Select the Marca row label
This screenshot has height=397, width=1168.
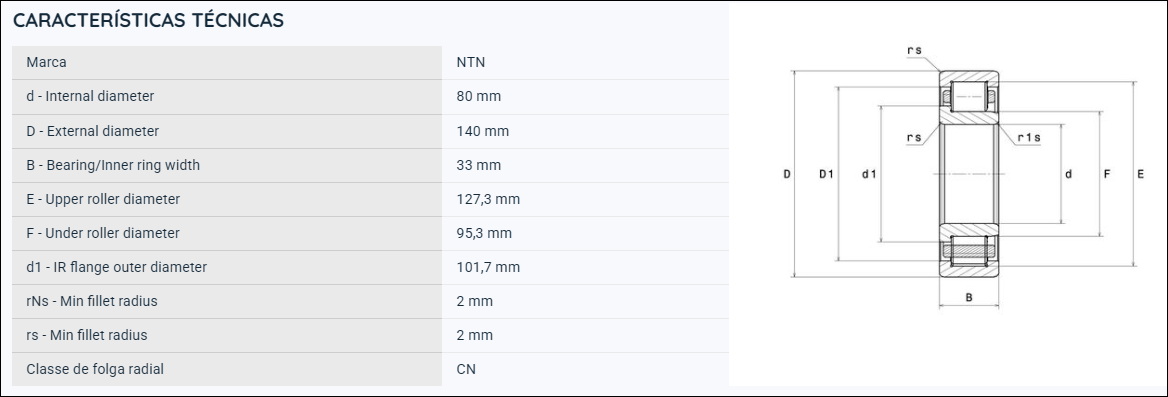[46, 63]
